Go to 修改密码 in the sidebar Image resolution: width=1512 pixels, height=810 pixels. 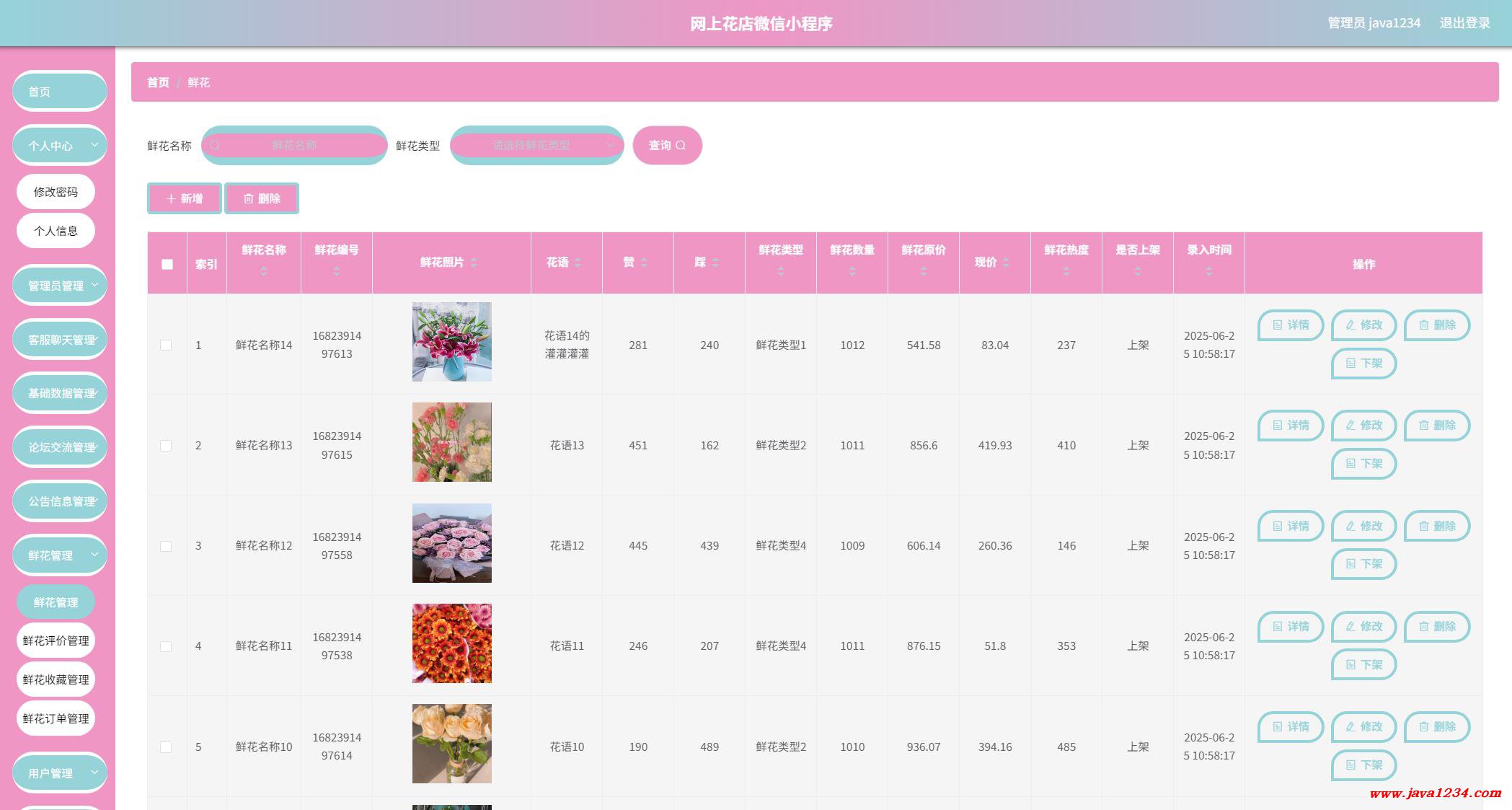tap(56, 192)
